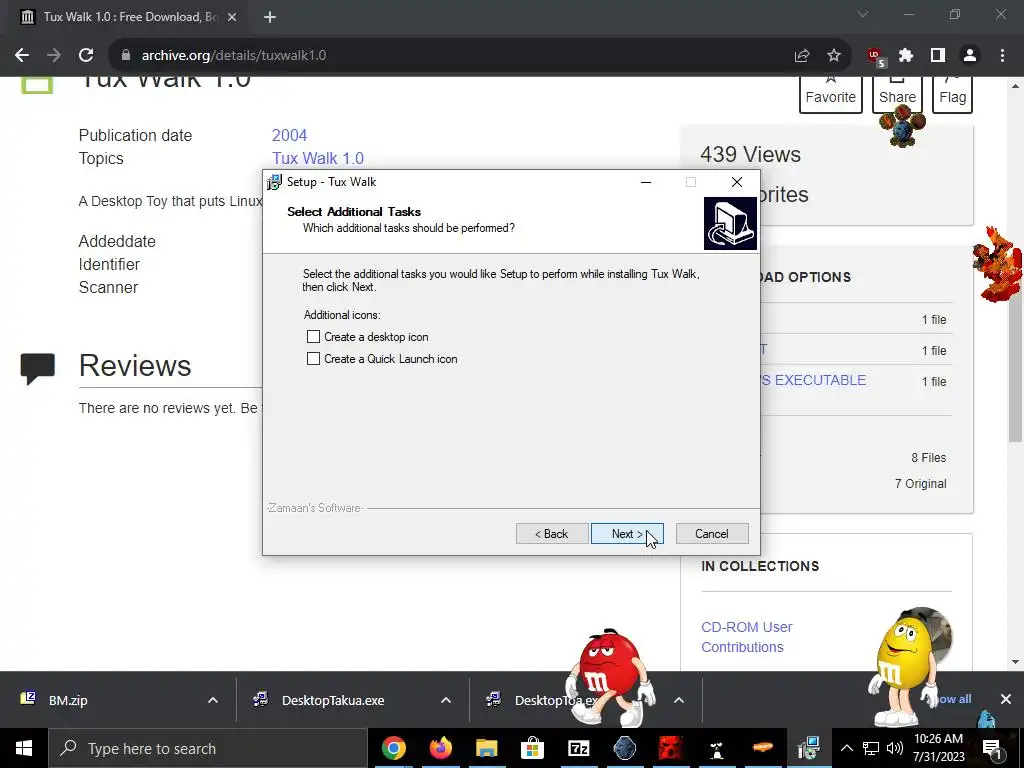Bookmark this page with the star
The width and height of the screenshot is (1024, 768).
834,56
